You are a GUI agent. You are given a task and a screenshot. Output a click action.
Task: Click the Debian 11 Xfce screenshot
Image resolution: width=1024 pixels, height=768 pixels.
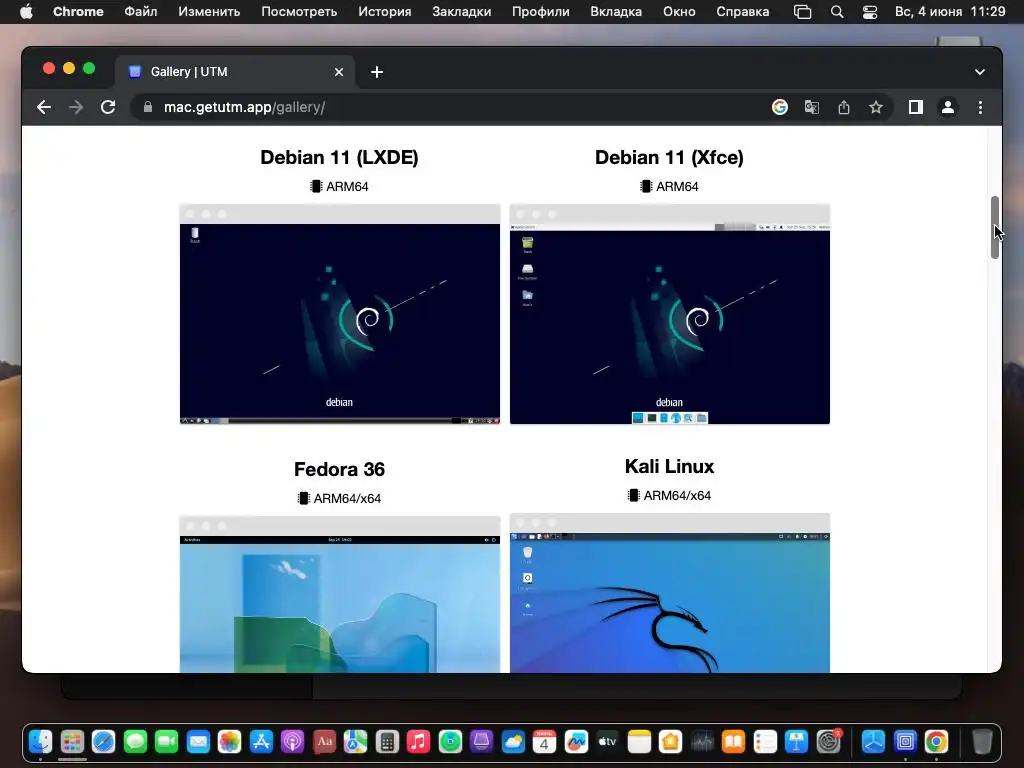point(670,314)
